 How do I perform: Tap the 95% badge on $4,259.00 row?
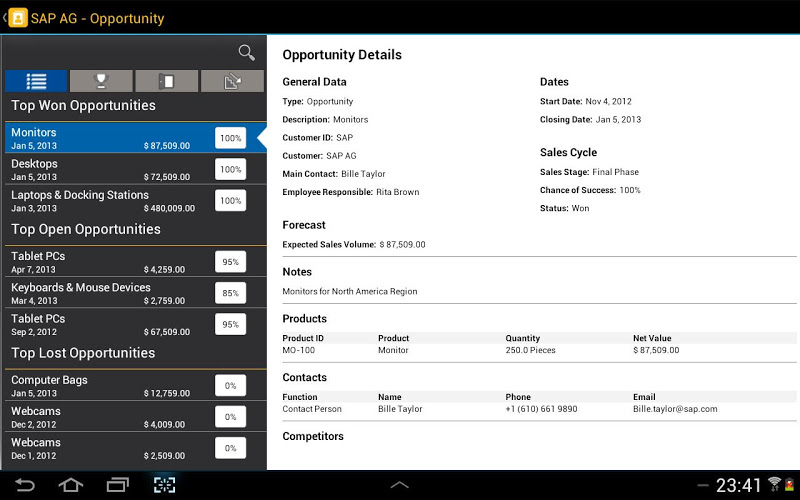pyautogui.click(x=230, y=262)
